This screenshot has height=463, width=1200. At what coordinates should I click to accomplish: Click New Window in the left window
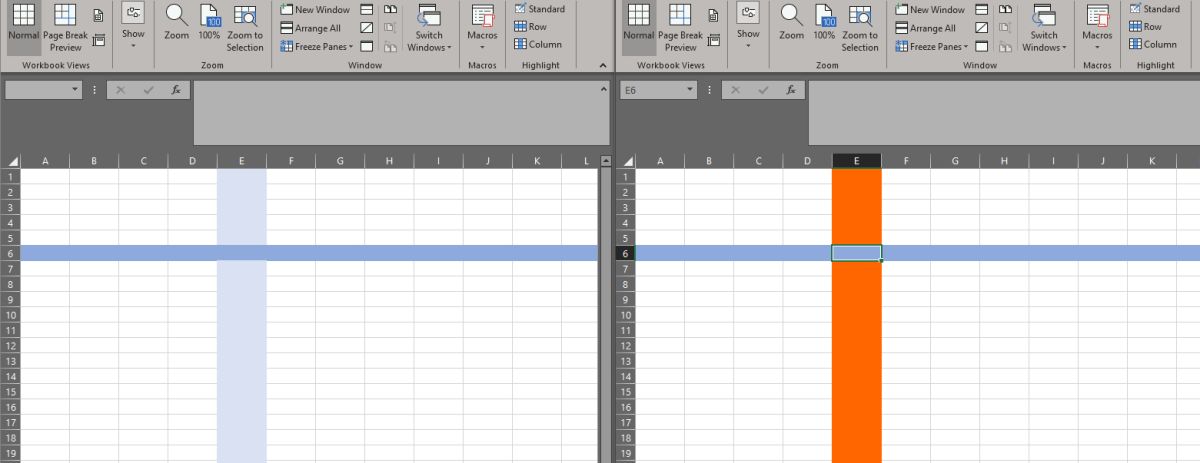(x=315, y=10)
